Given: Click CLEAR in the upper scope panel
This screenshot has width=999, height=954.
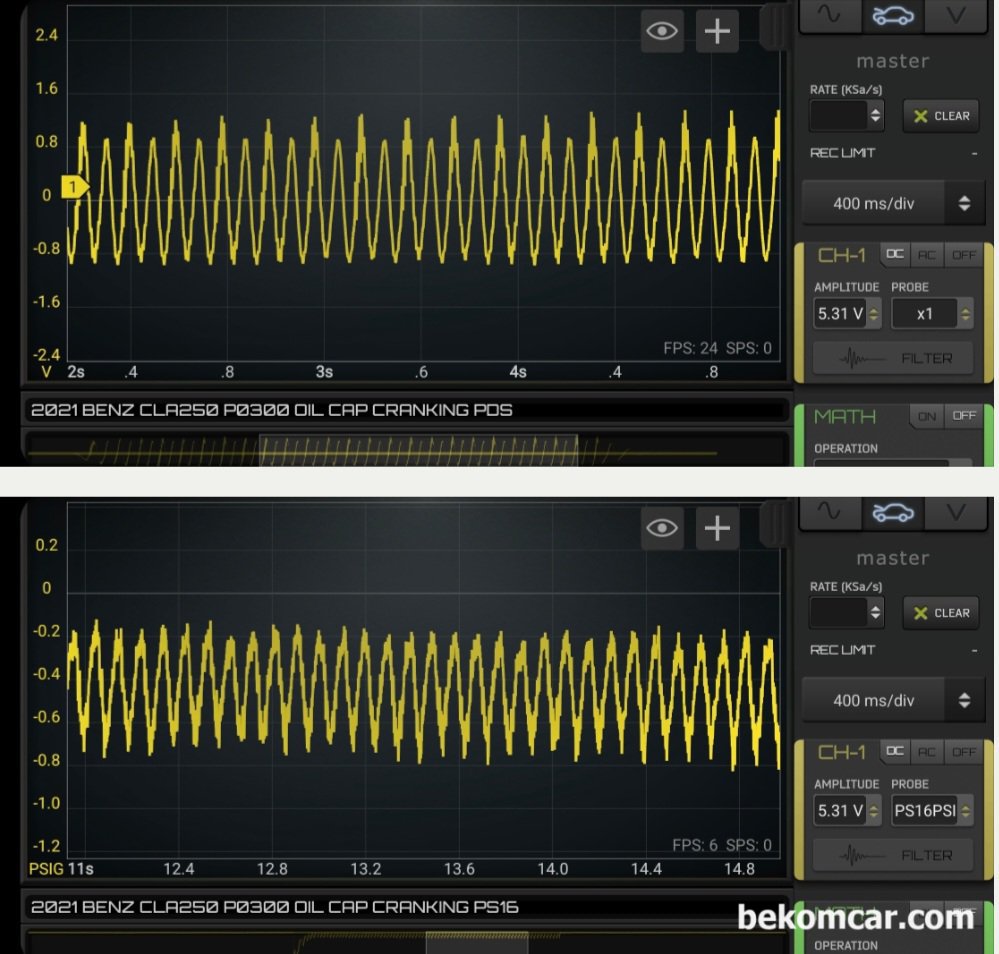Looking at the screenshot, I should coord(941,116).
